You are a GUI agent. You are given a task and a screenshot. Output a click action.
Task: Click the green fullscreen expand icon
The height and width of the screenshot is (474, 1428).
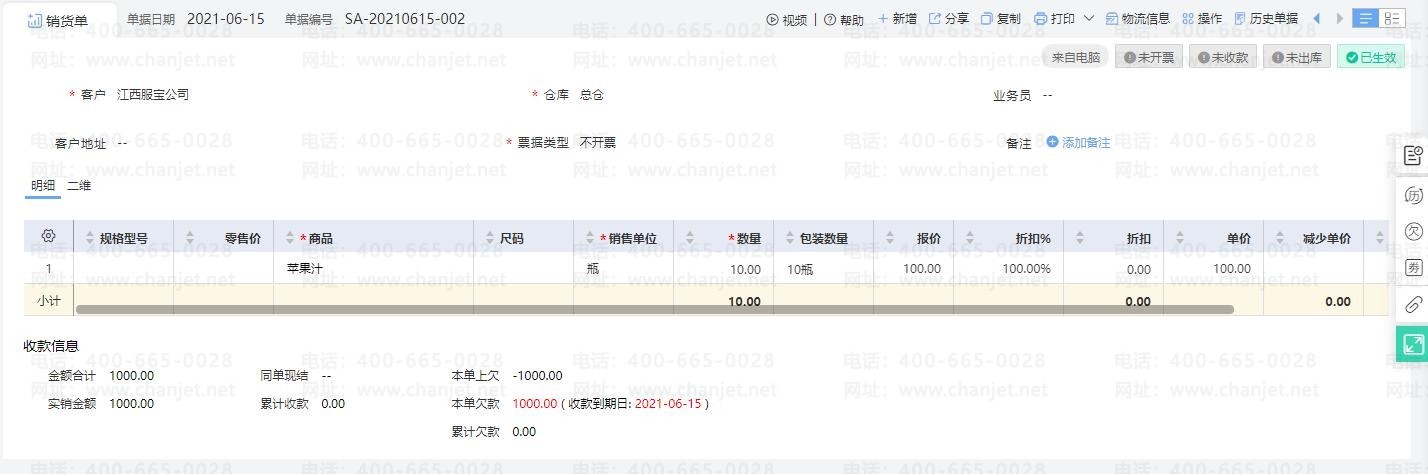(x=1413, y=344)
